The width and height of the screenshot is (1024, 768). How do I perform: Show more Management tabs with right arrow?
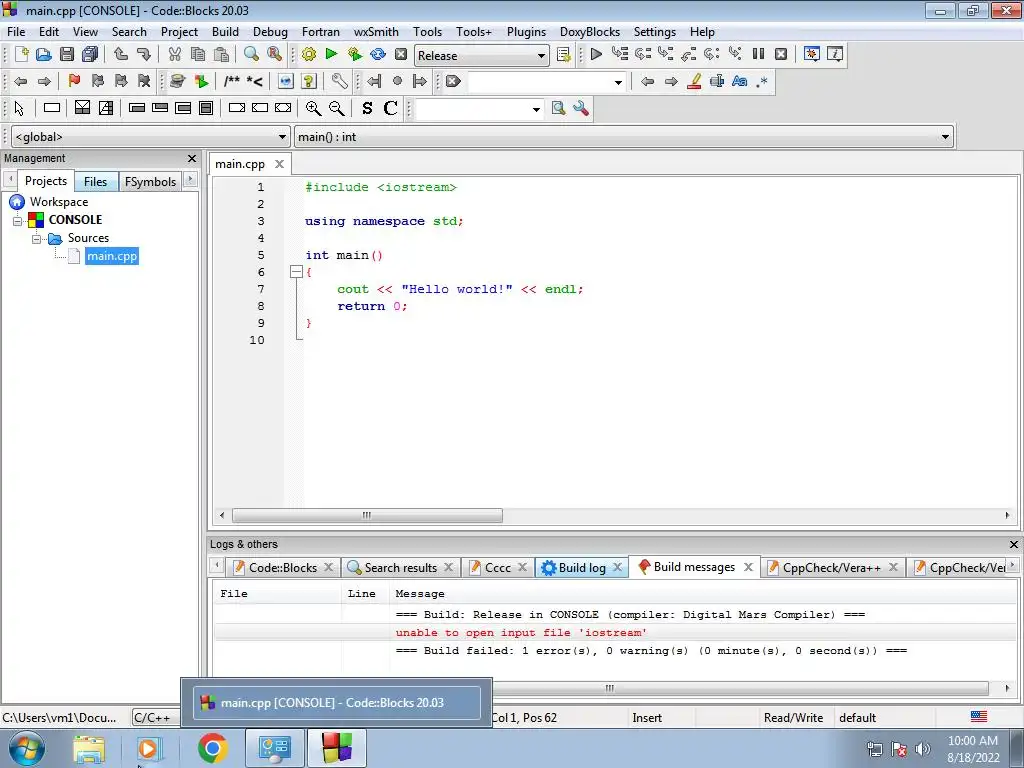click(190, 179)
